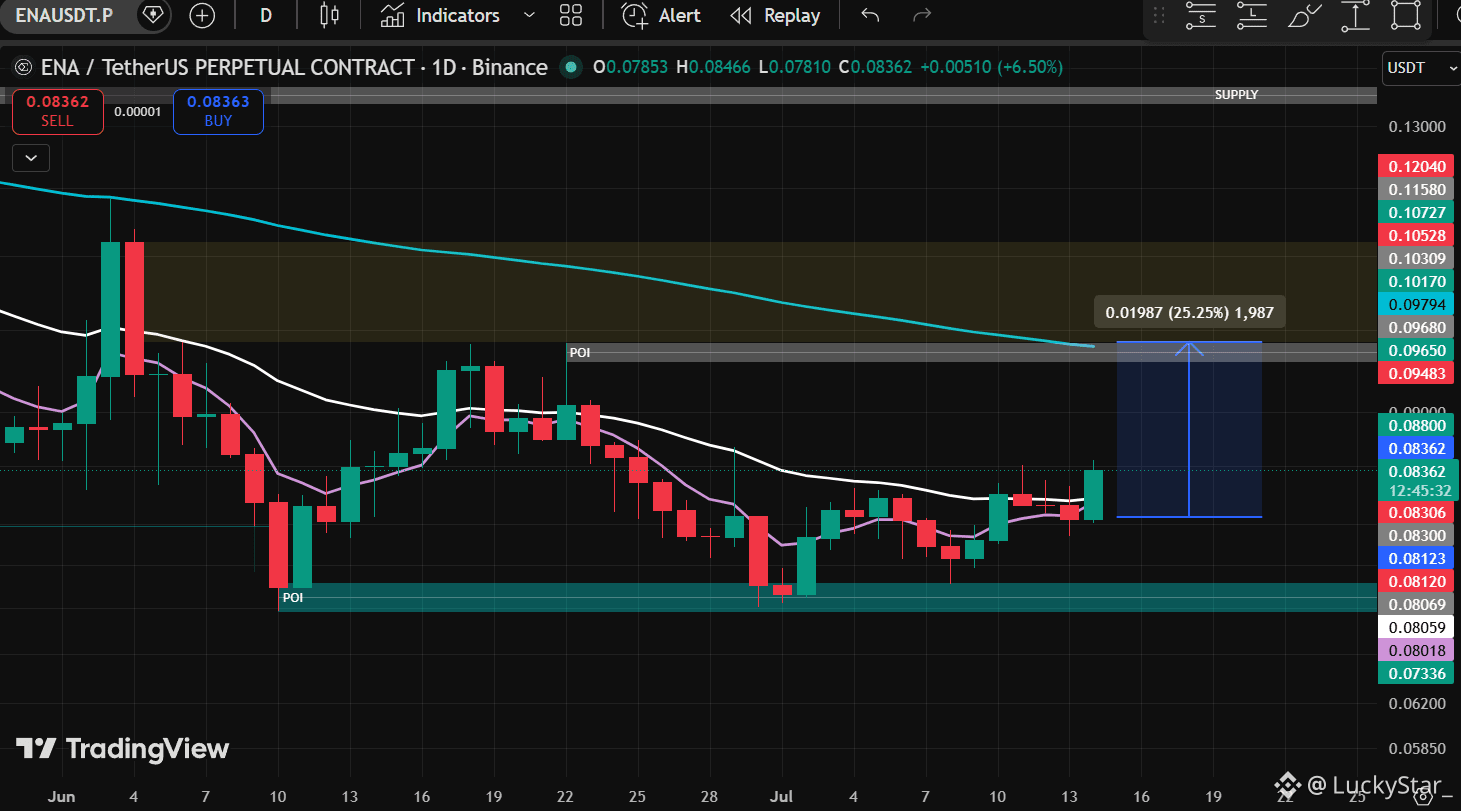This screenshot has width=1461, height=811.
Task: Click the lower POI zone label
Action: click(292, 597)
